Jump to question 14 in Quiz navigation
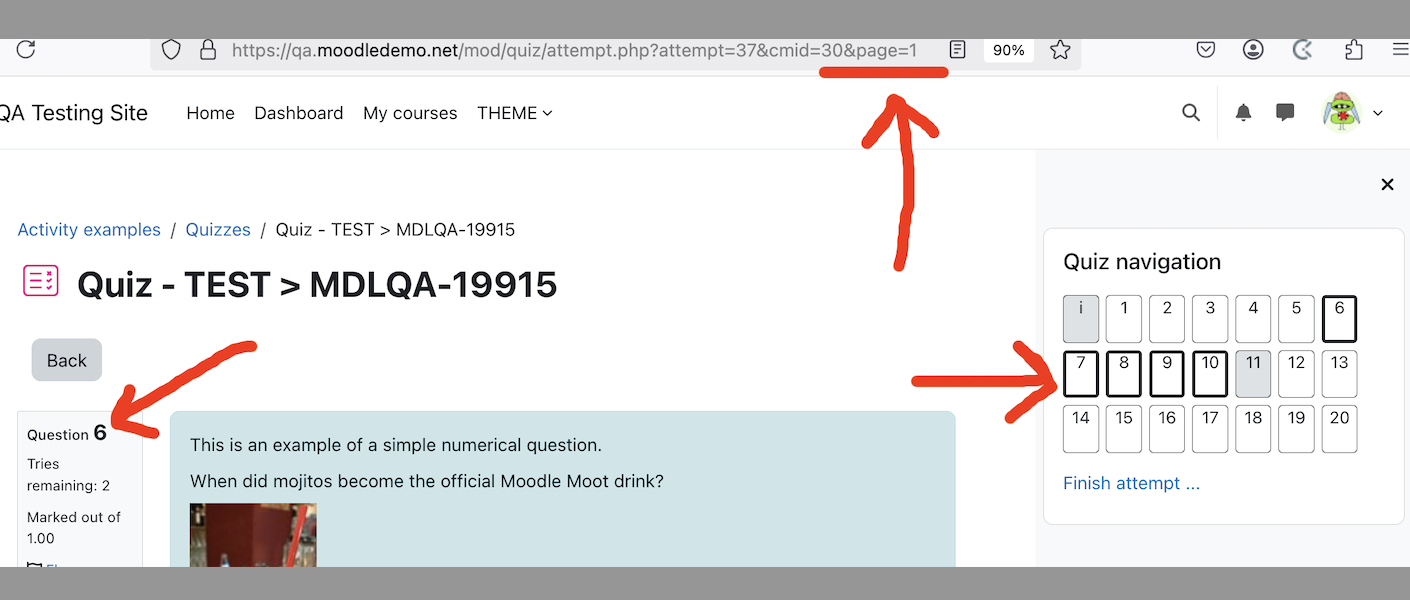The image size is (1410, 600). click(1081, 429)
